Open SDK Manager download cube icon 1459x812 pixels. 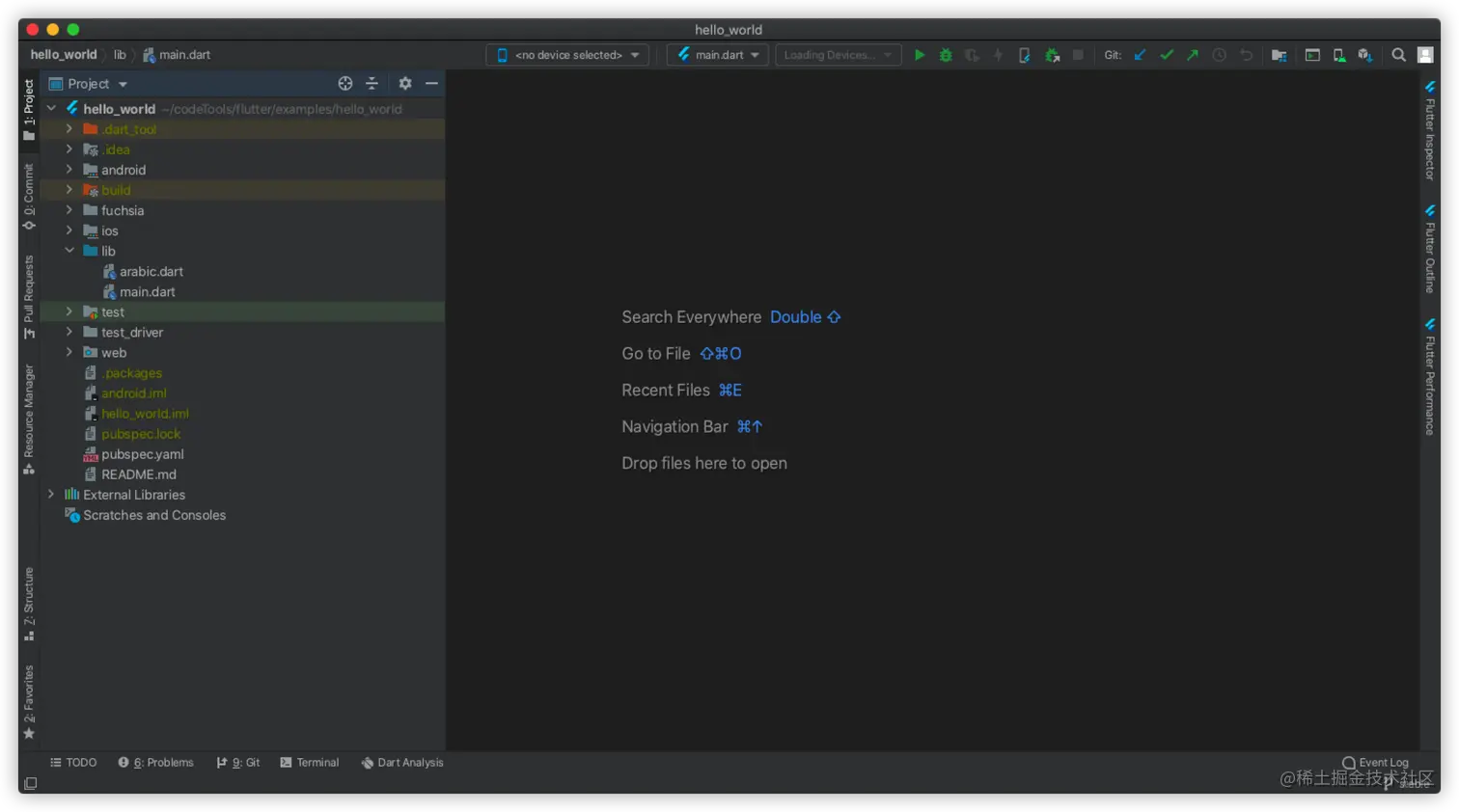tap(1365, 55)
